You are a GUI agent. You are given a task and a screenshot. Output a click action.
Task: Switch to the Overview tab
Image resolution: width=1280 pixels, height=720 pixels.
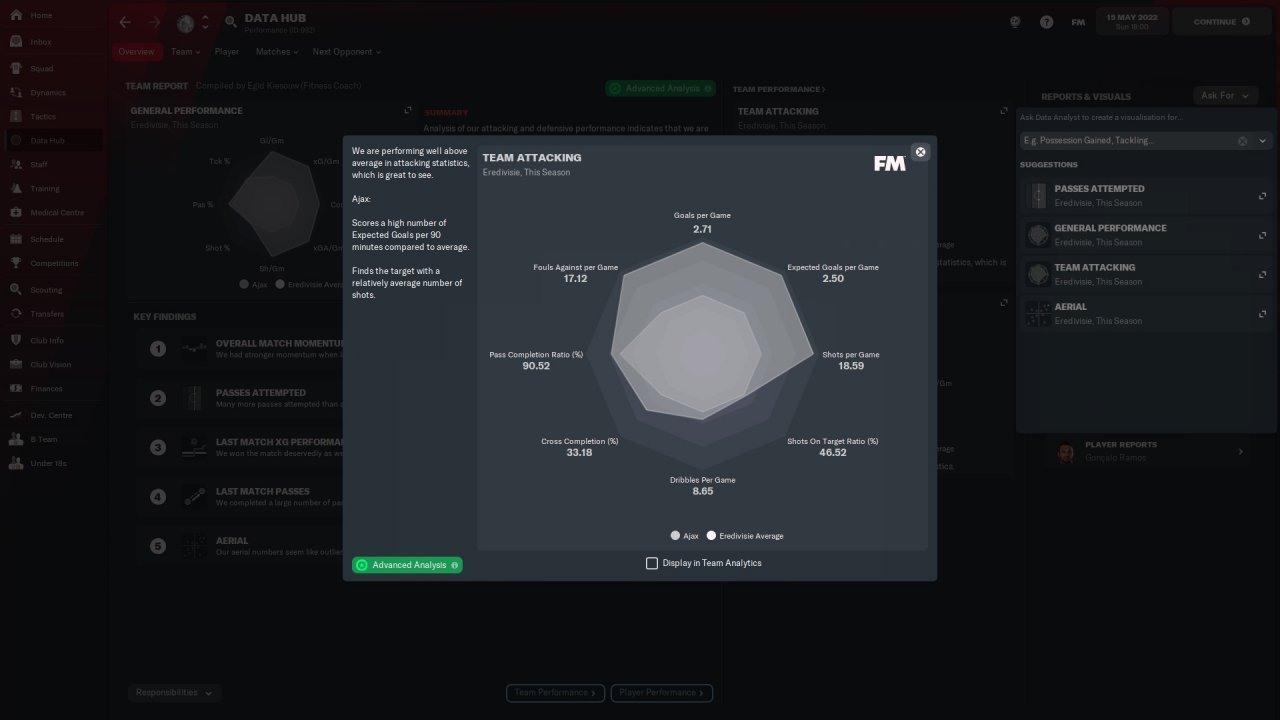(x=136, y=52)
